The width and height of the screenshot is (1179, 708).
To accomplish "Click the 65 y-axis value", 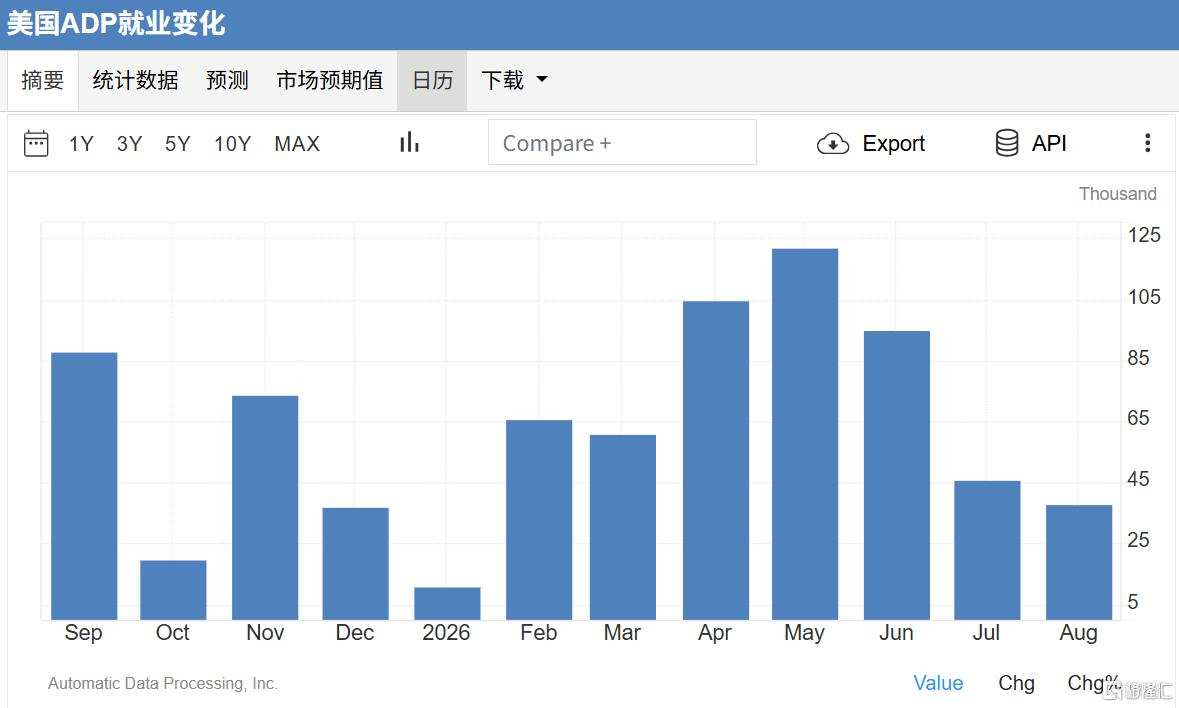I will [1138, 418].
